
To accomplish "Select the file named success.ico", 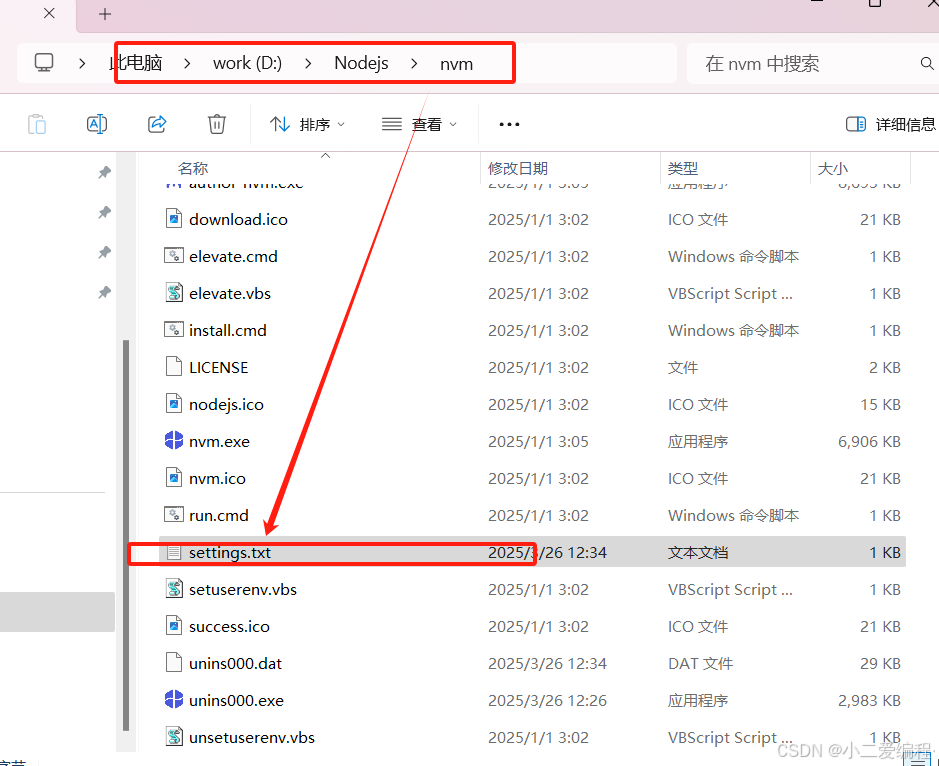I will click(x=229, y=627).
